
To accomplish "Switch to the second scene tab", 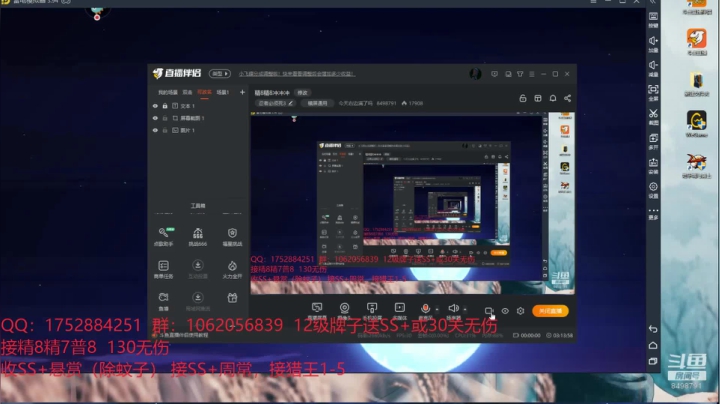I will point(187,92).
